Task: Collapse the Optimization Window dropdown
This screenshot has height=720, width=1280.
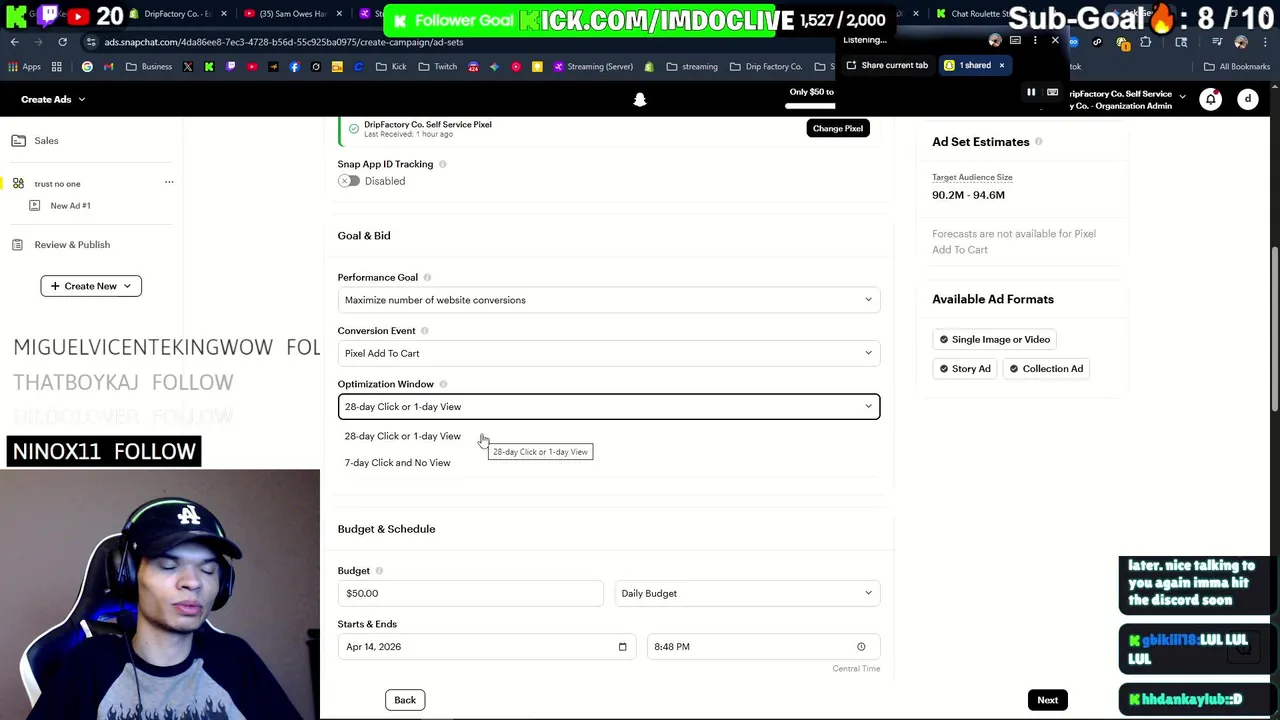Action: 608,407
